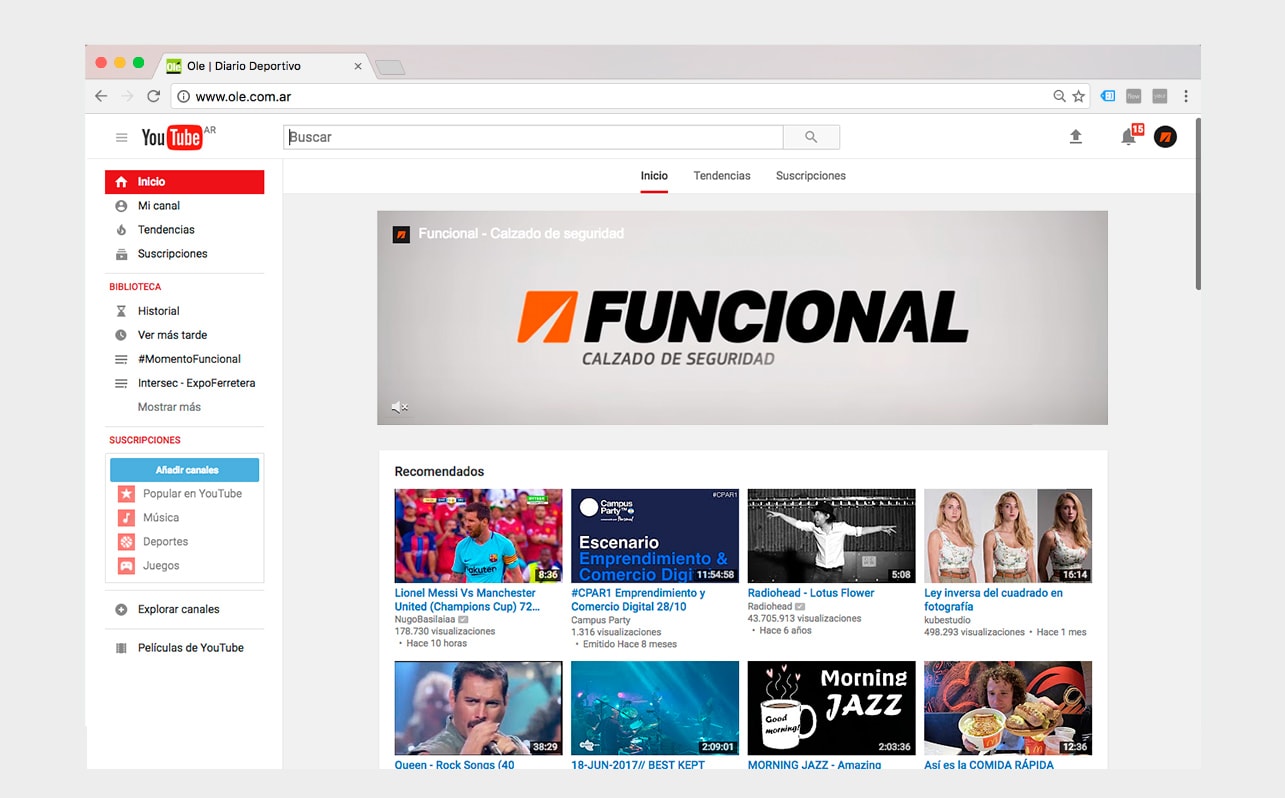
Task: Open Queen Rock Songs thumbnail
Action: 478,708
